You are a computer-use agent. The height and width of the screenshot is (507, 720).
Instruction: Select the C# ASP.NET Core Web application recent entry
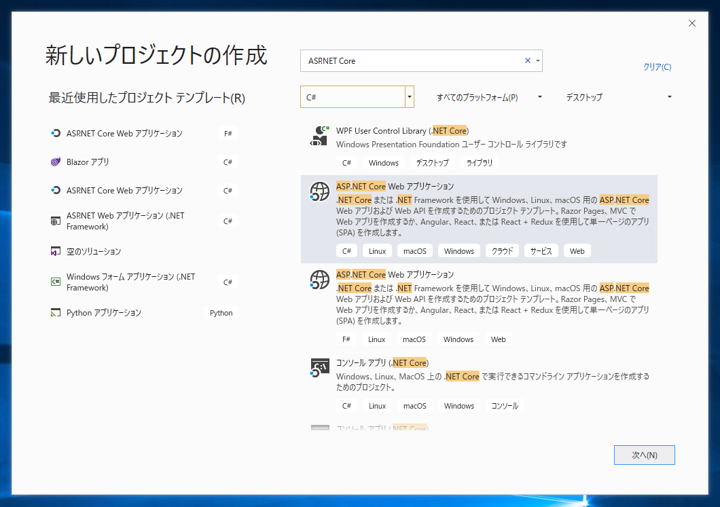(124, 191)
